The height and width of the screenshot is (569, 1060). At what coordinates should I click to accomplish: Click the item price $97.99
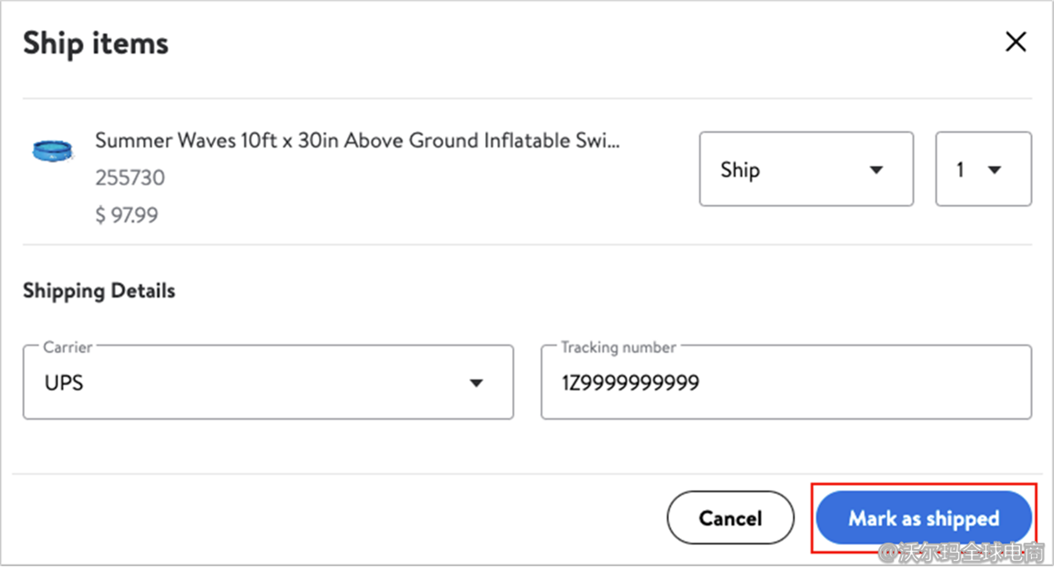[x=127, y=215]
